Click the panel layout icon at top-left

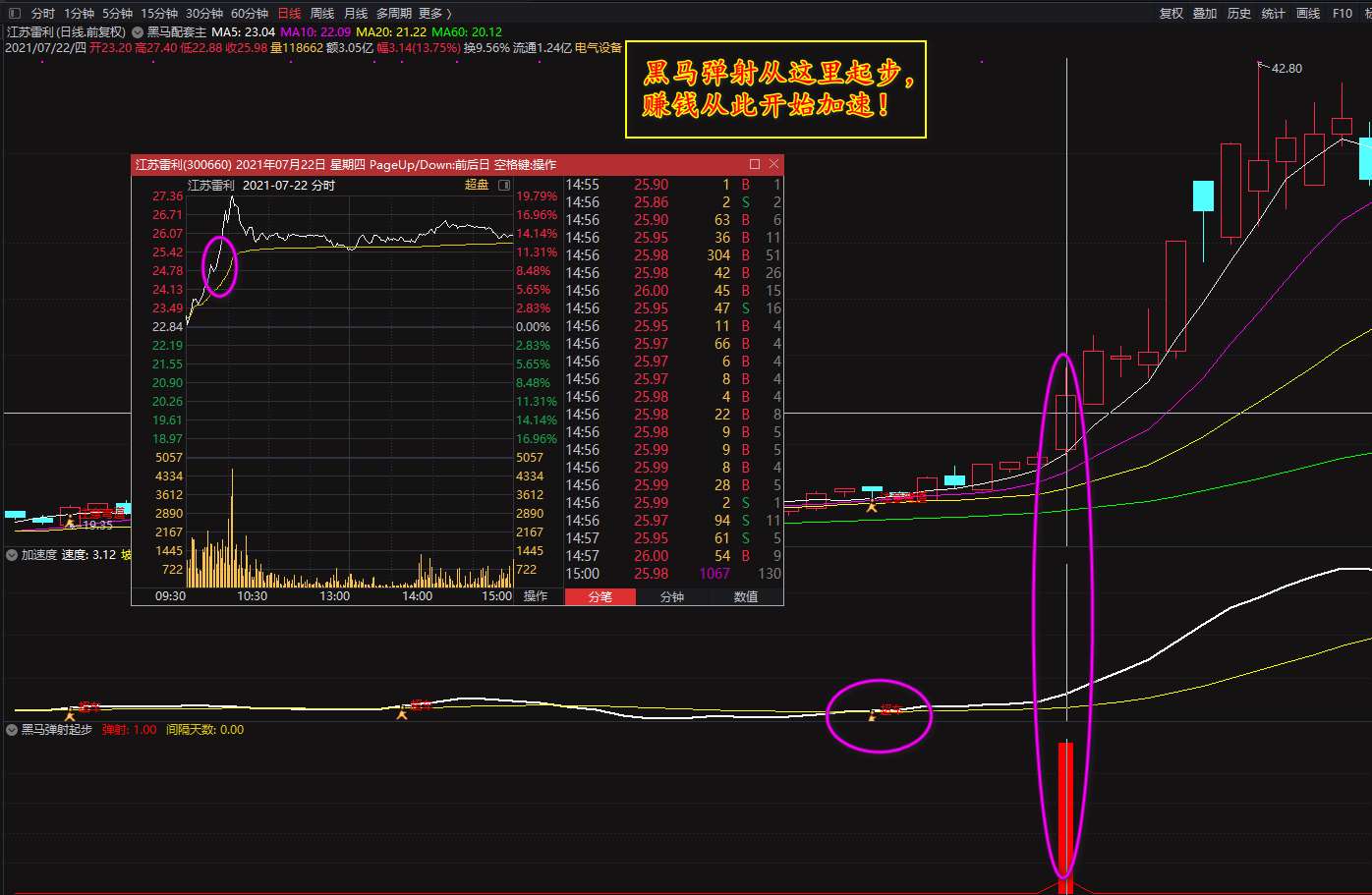coord(14,13)
